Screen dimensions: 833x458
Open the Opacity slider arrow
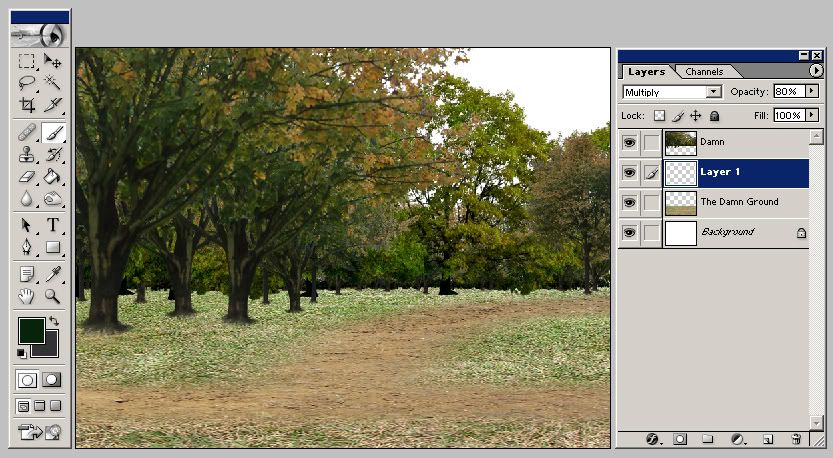[x=811, y=92]
